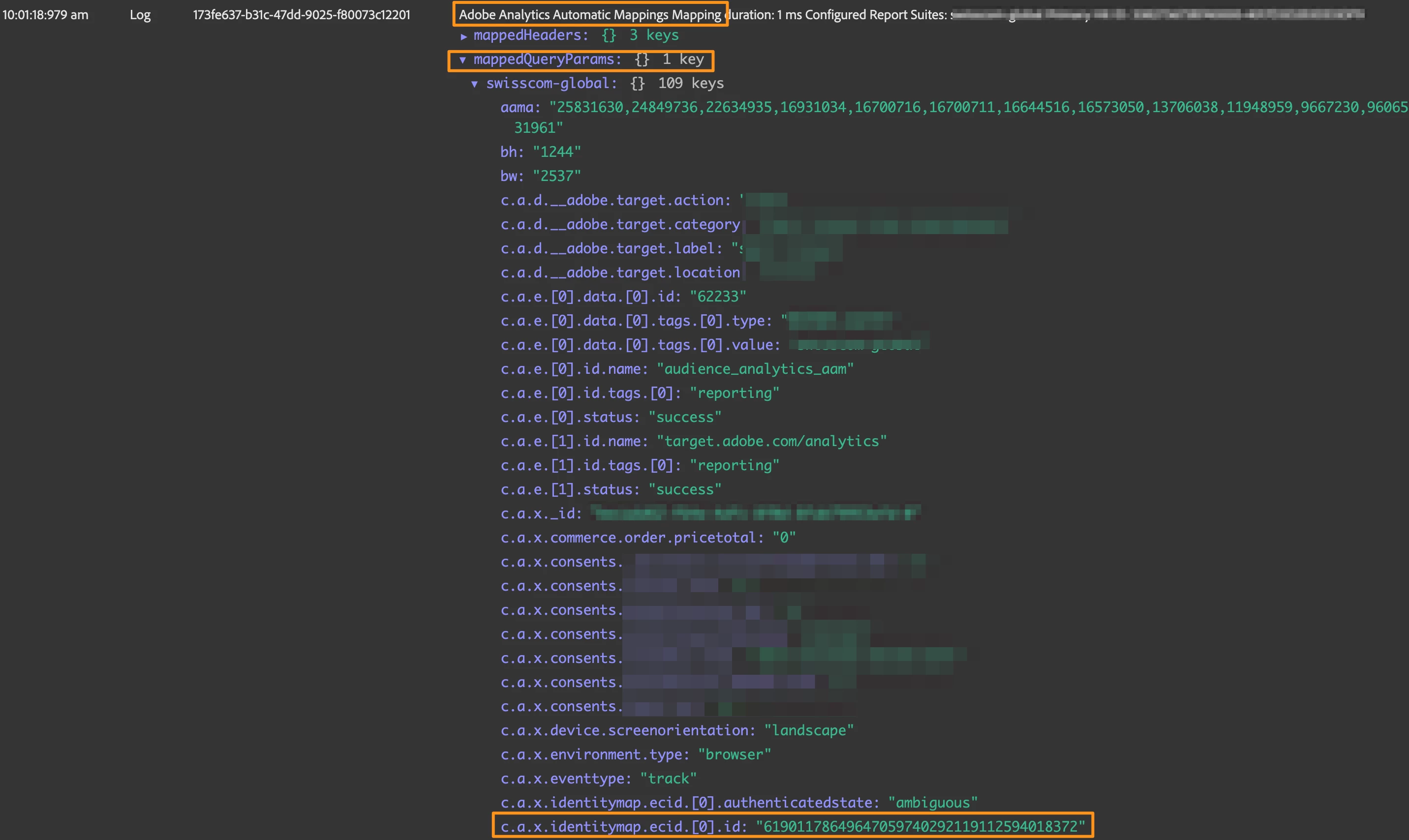Click the bh "1244" entry

[540, 151]
